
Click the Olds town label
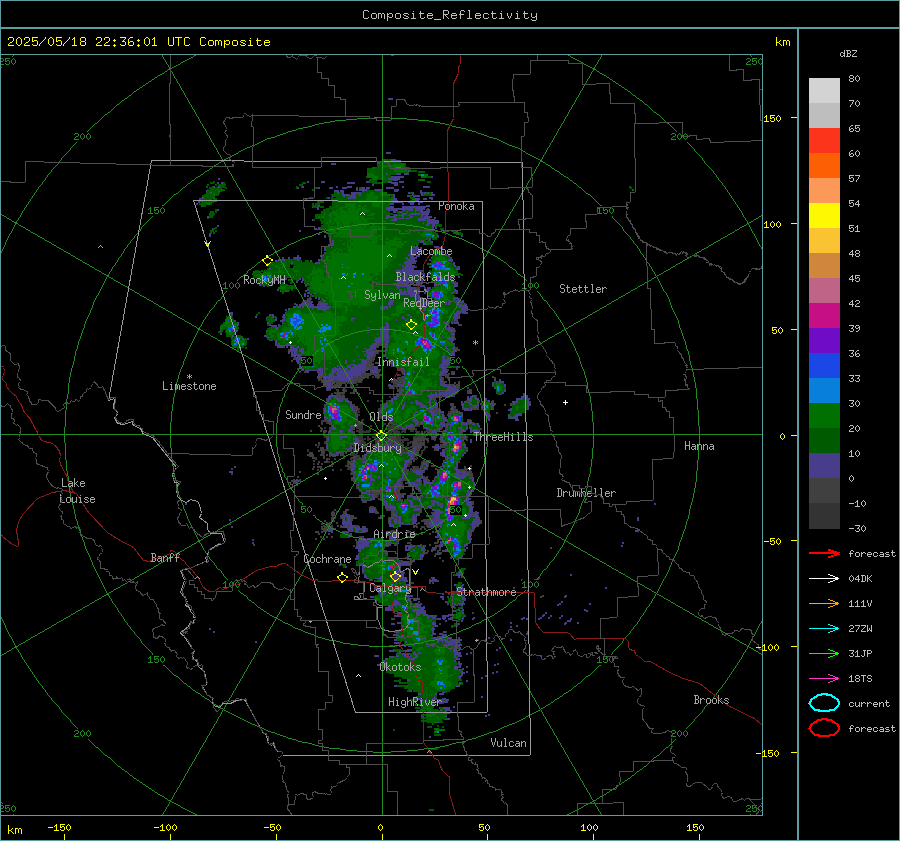coord(381,417)
